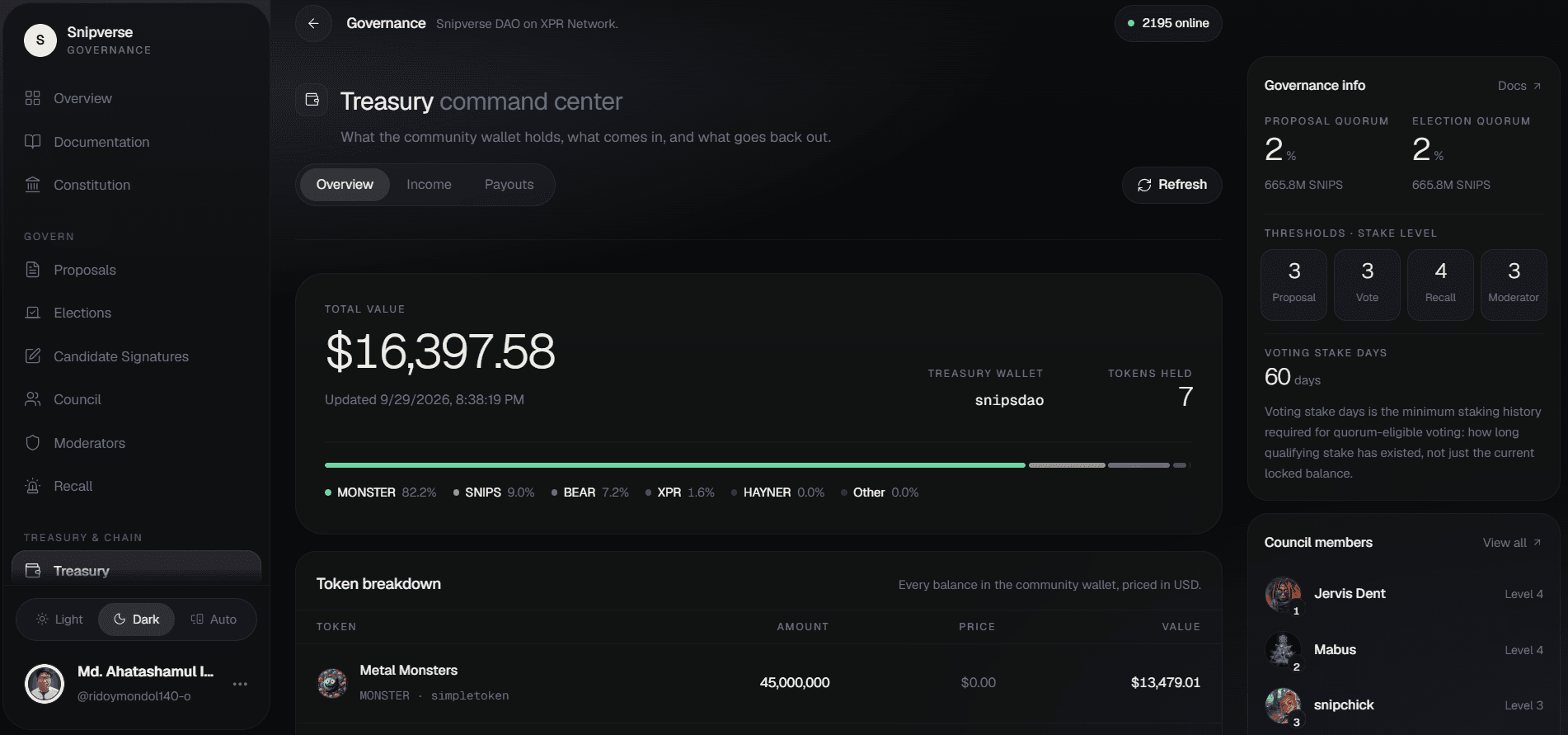This screenshot has width=1568, height=735.
Task: Click the Elections ballot icon
Action: (33, 313)
